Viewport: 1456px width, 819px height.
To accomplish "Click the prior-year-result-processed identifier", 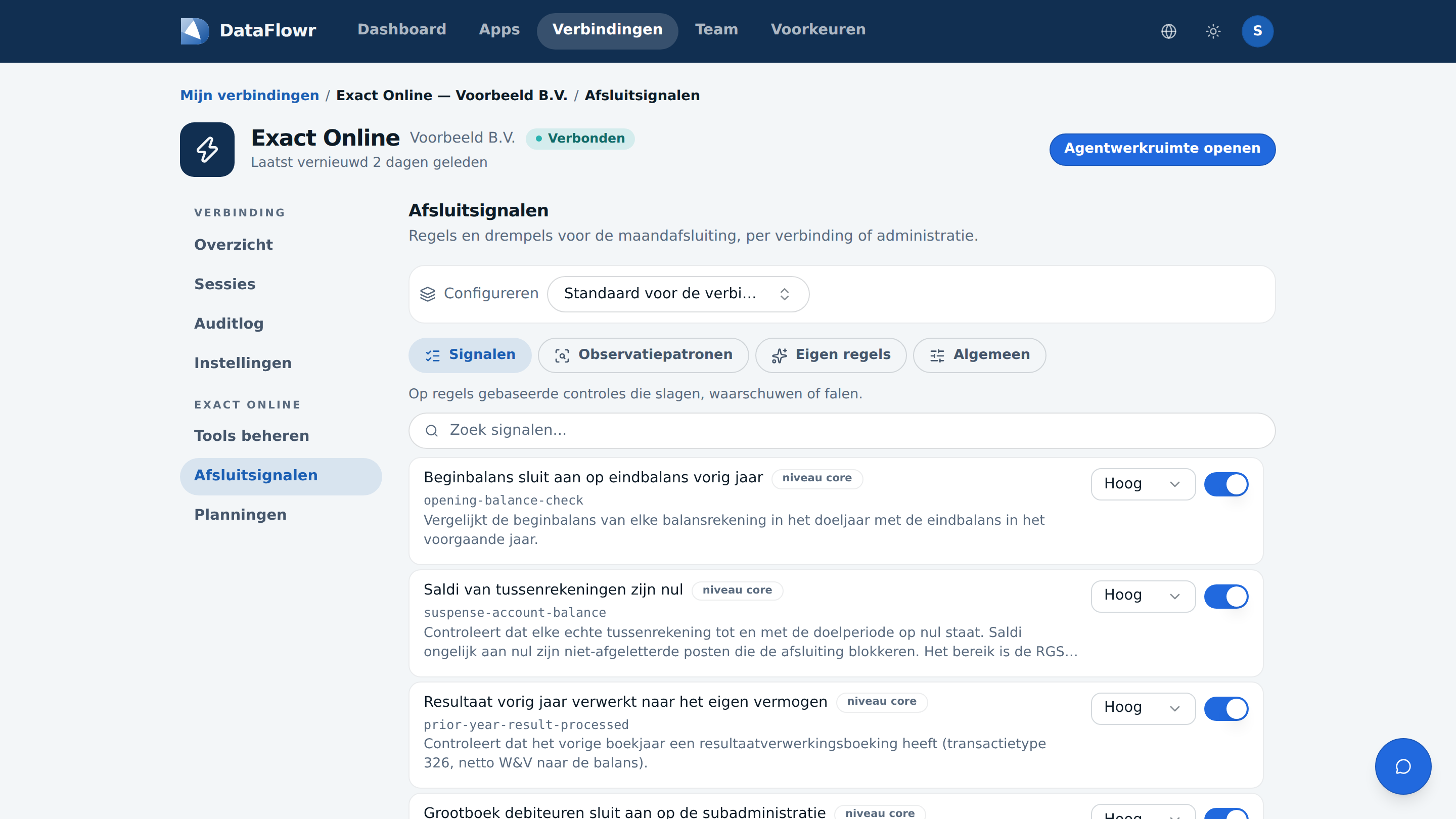I will point(526,724).
